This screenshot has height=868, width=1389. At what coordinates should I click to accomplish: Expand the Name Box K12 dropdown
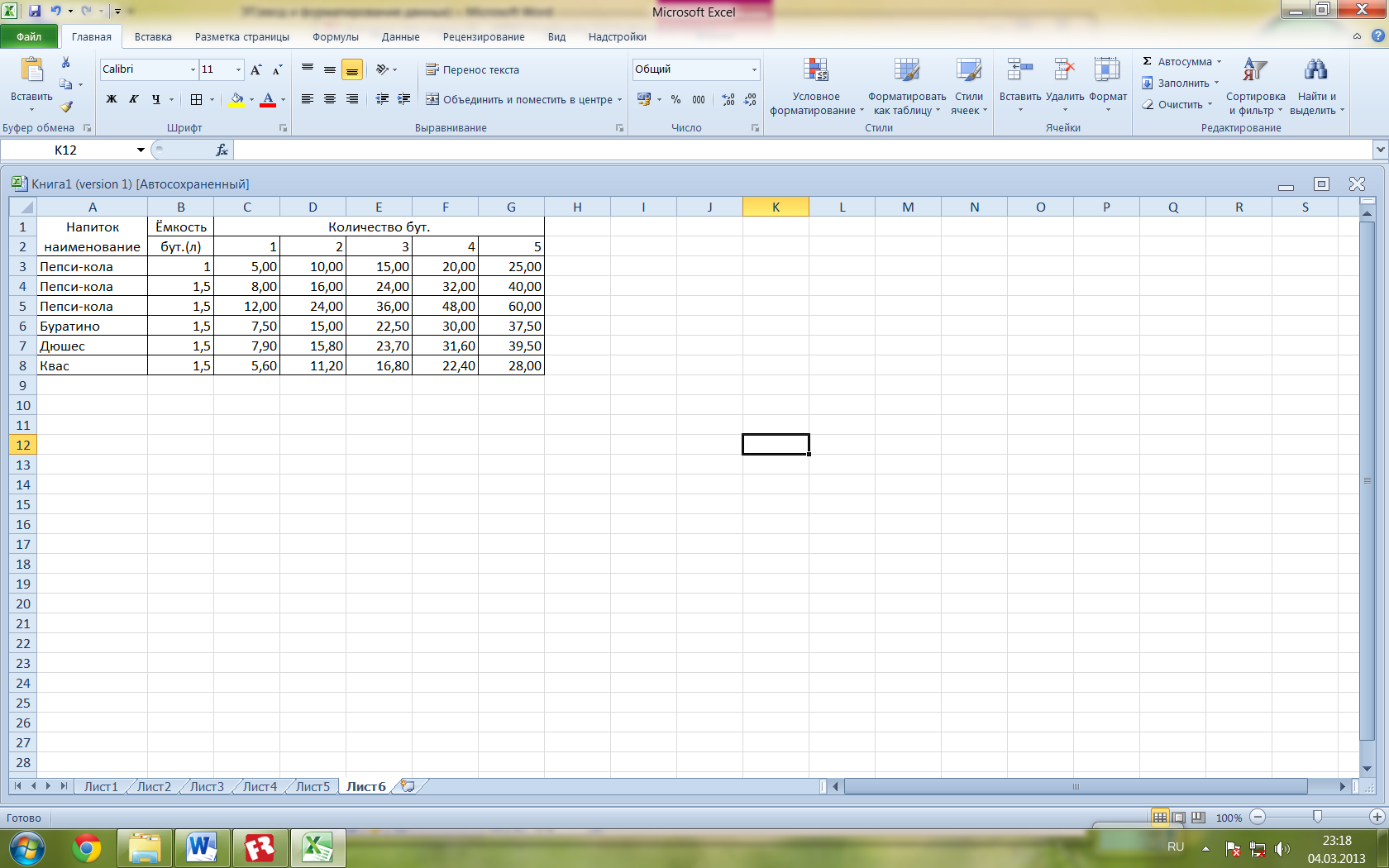(141, 150)
